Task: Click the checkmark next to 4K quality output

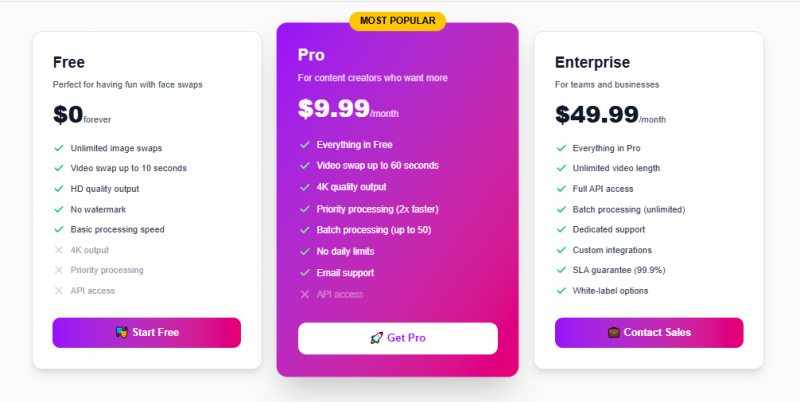Action: (304, 187)
